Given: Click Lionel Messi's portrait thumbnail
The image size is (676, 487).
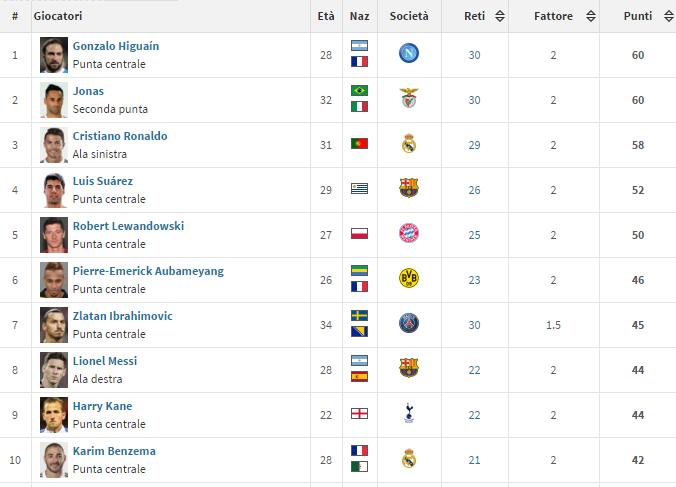Looking at the screenshot, I should [x=54, y=369].
